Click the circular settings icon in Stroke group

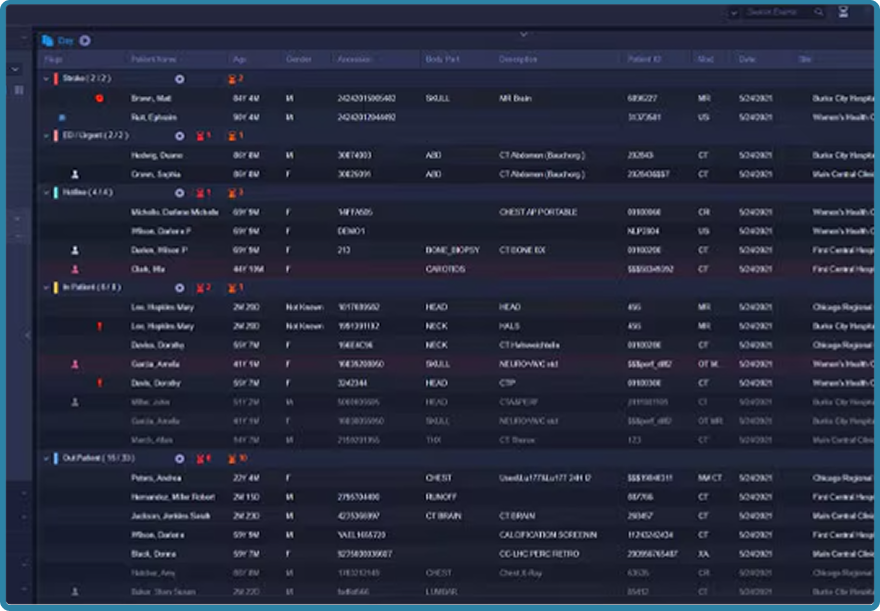(x=180, y=78)
